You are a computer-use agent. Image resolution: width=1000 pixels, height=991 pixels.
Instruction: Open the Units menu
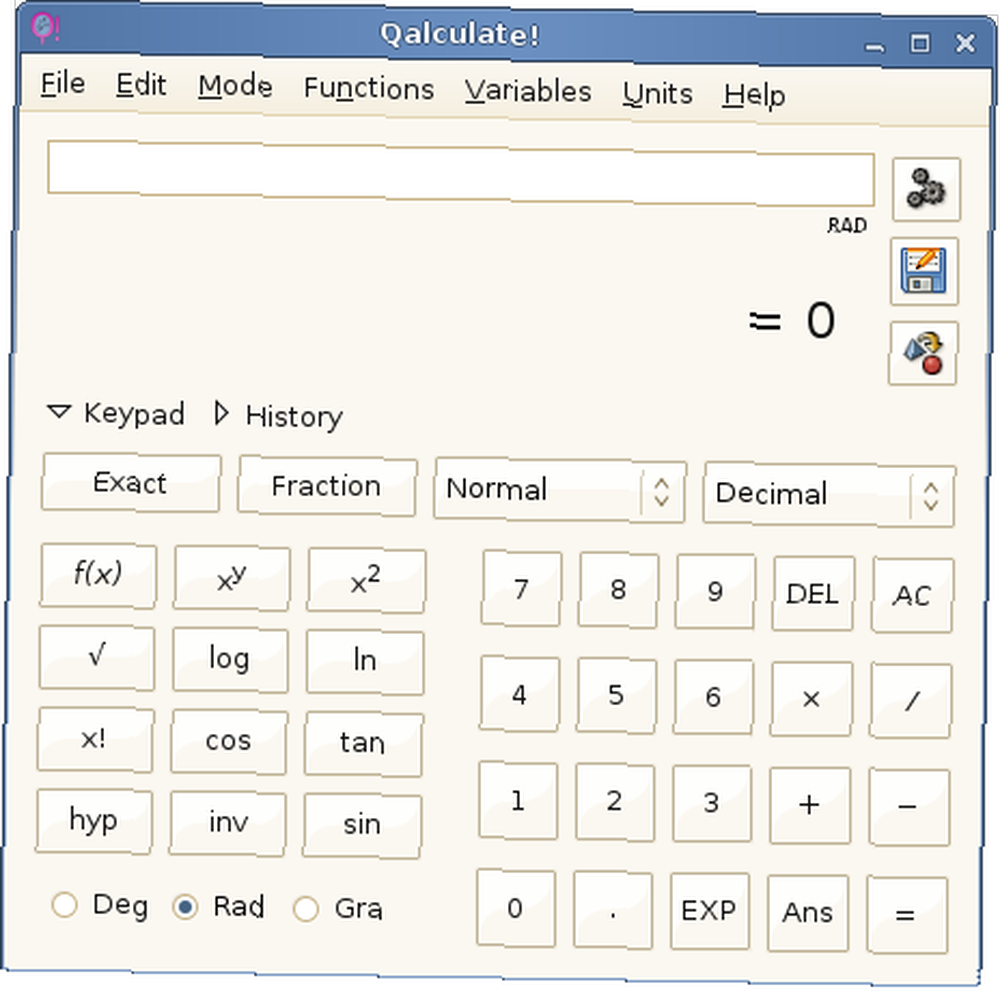(x=658, y=94)
